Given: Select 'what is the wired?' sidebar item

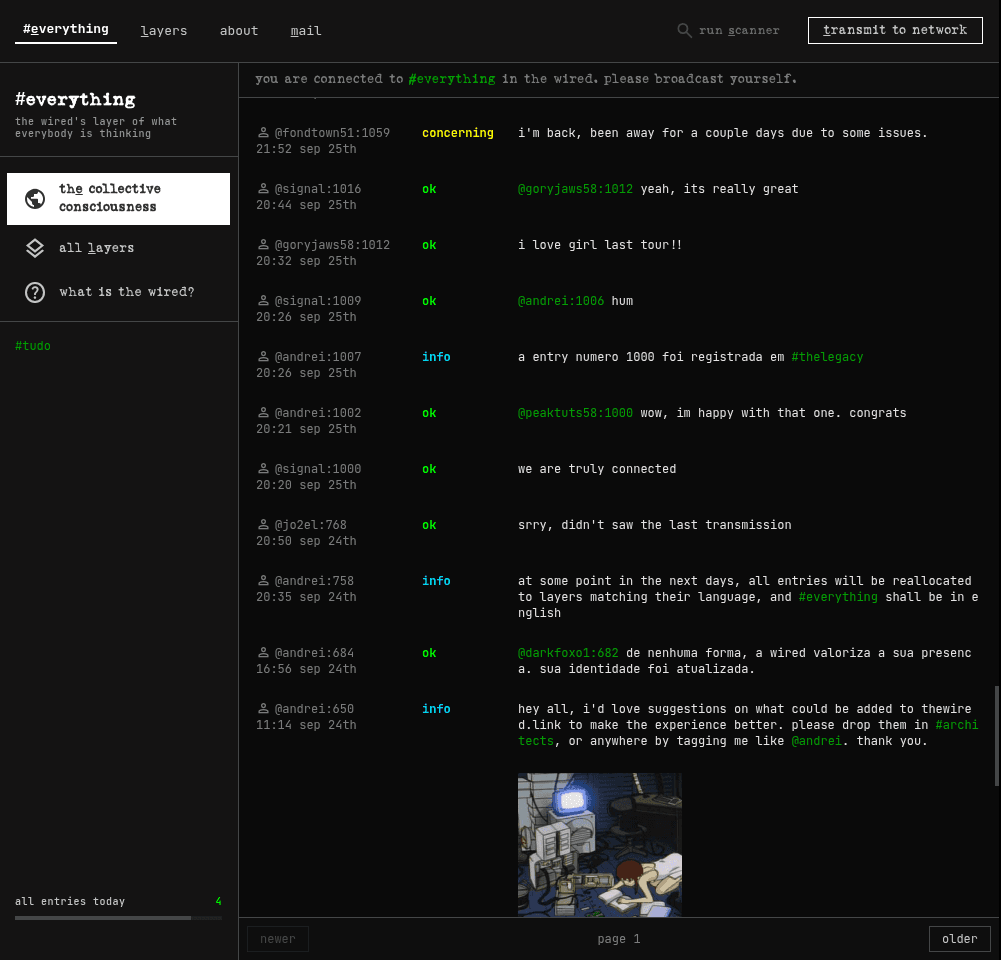Looking at the screenshot, I should click(118, 292).
